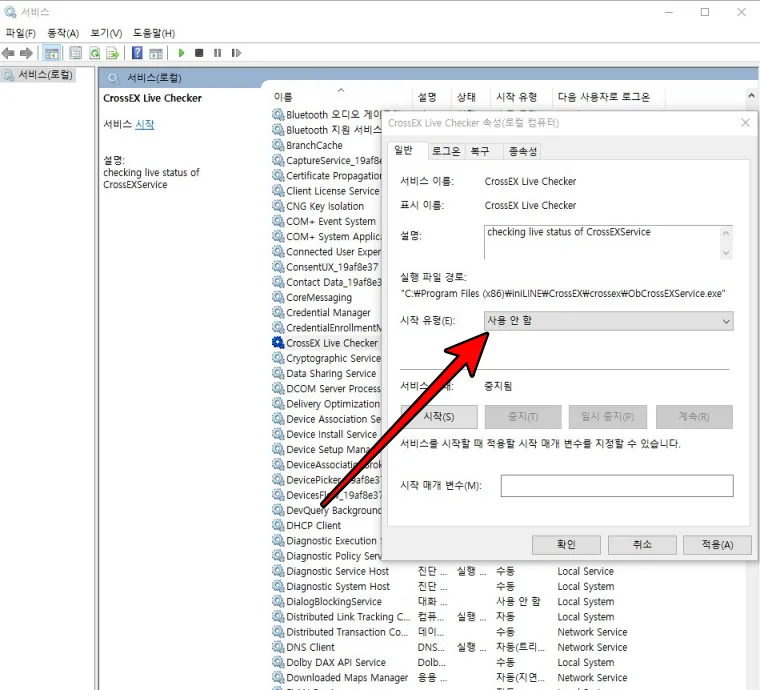Click the gear icon beside DHCP Client
The image size is (760, 690).
pyautogui.click(x=278, y=525)
